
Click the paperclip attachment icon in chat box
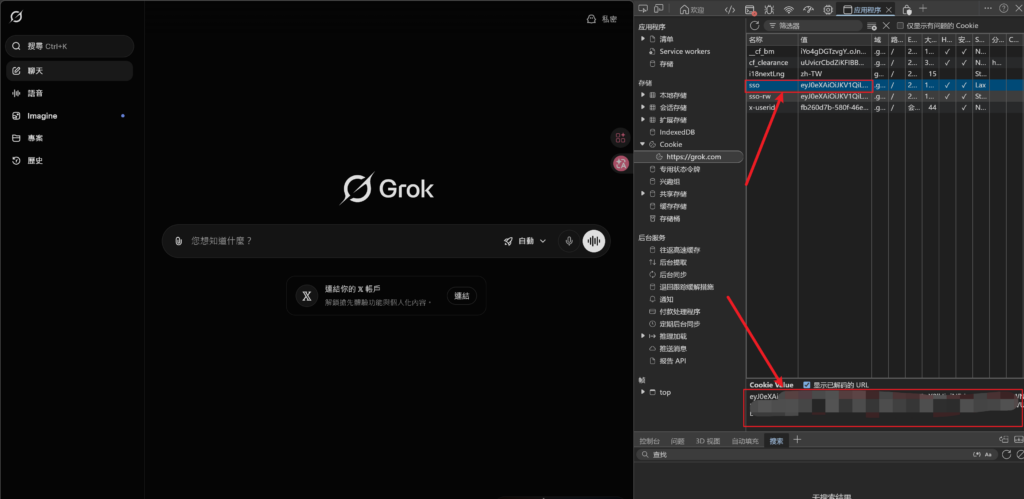[x=178, y=241]
